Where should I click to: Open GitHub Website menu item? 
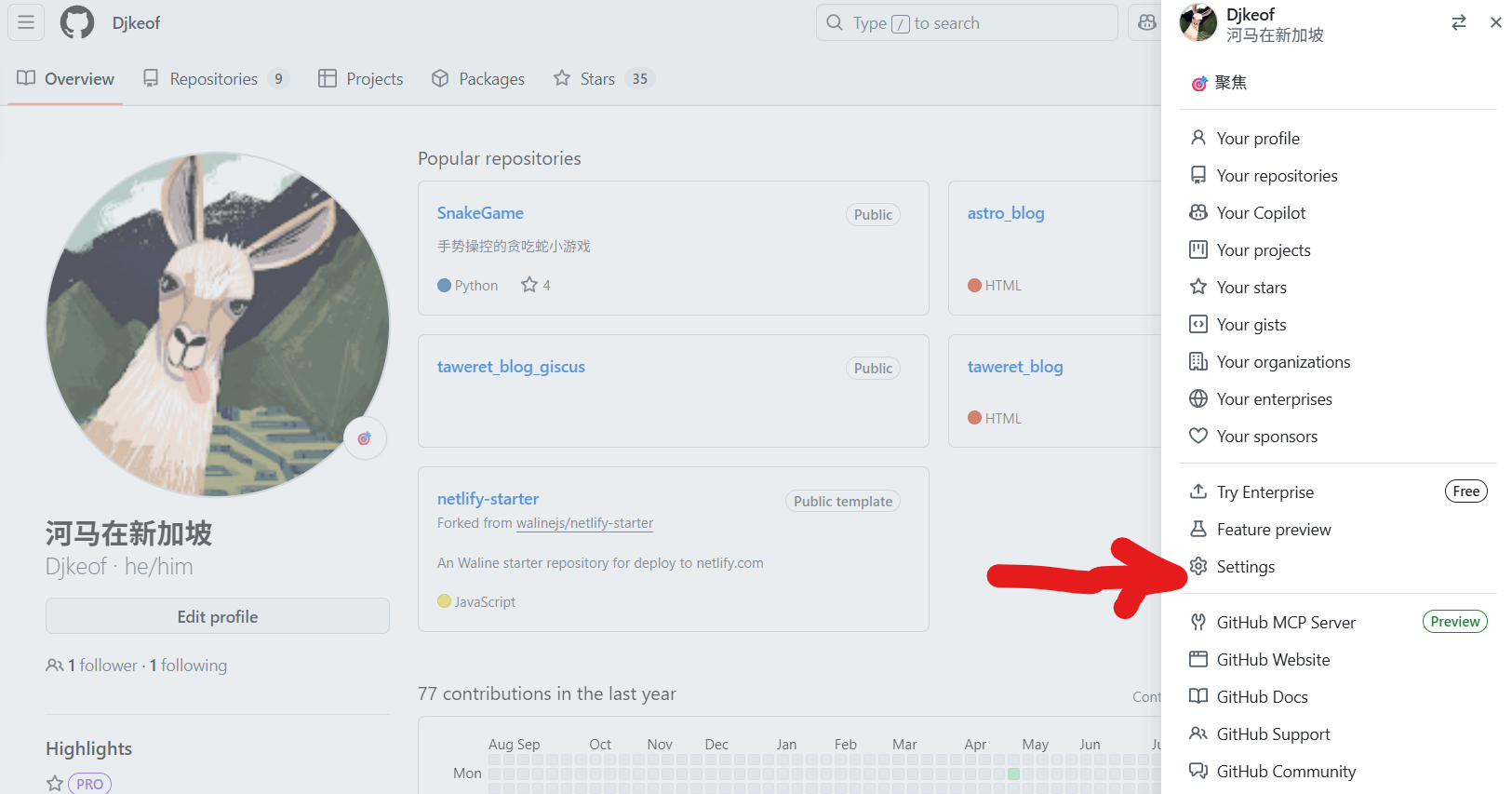click(x=1338, y=659)
